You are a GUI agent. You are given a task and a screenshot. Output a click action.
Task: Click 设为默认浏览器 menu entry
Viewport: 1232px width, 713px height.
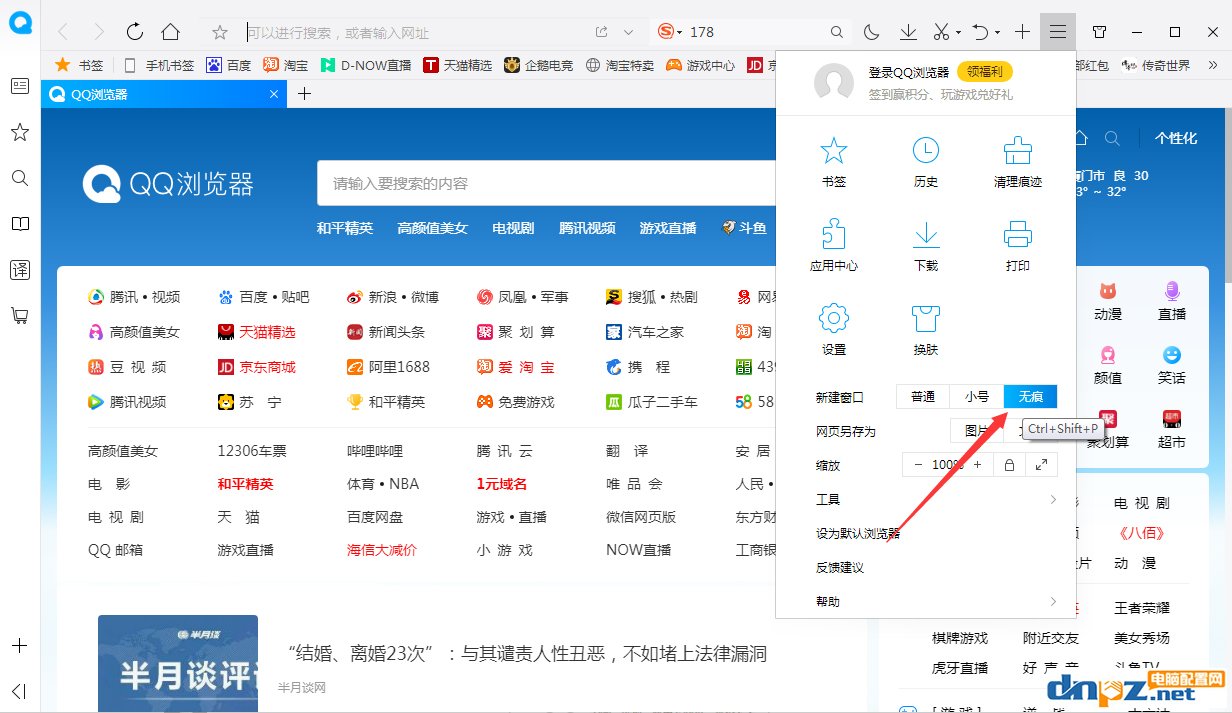pos(858,533)
